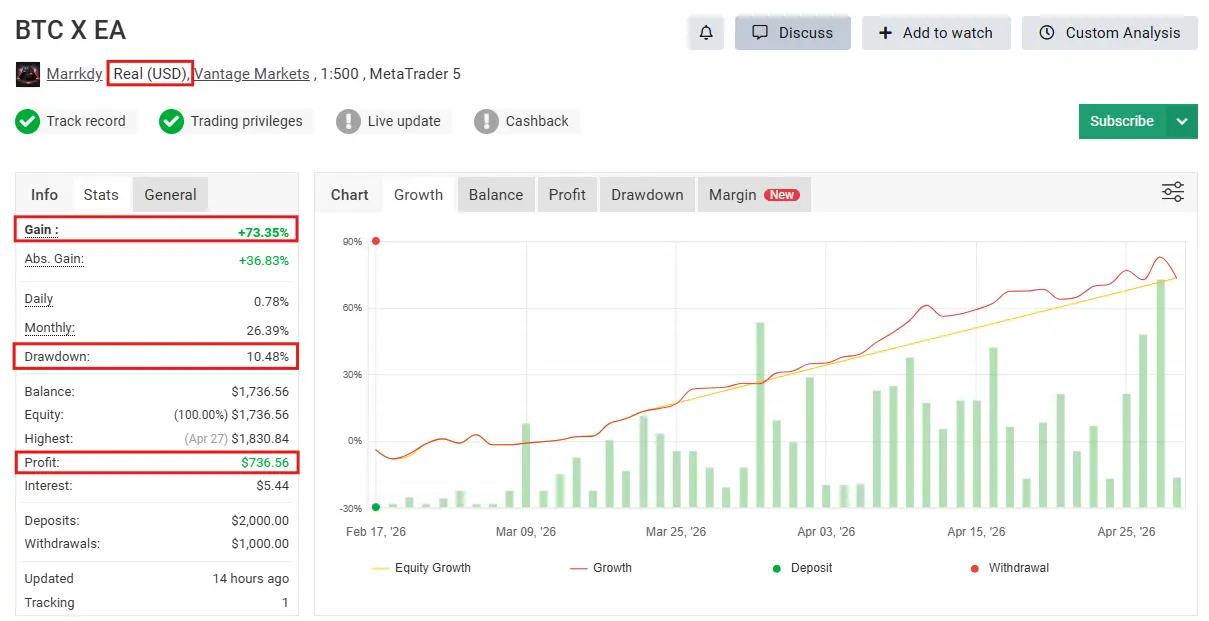Toggle Equity Growth series in legend
1209x621 pixels.
421,568
